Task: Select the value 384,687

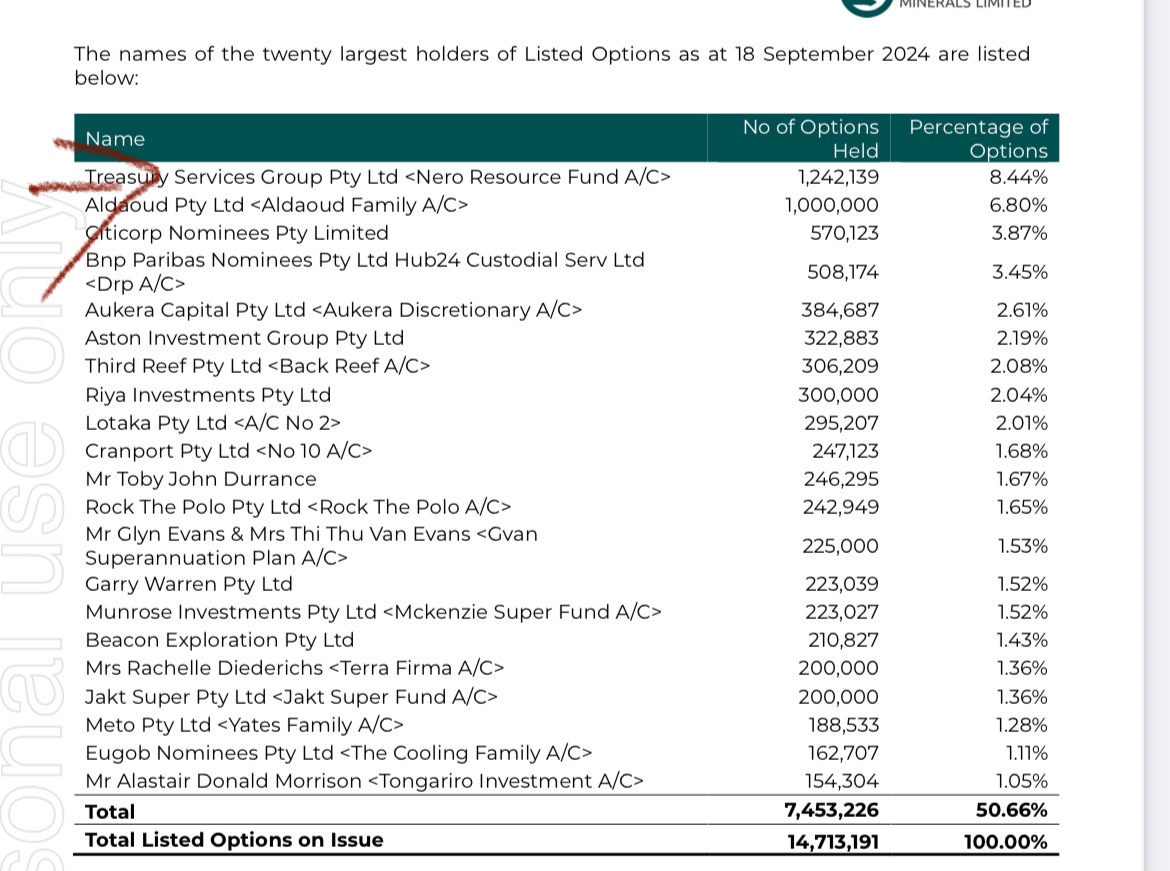Action: pyautogui.click(x=840, y=310)
